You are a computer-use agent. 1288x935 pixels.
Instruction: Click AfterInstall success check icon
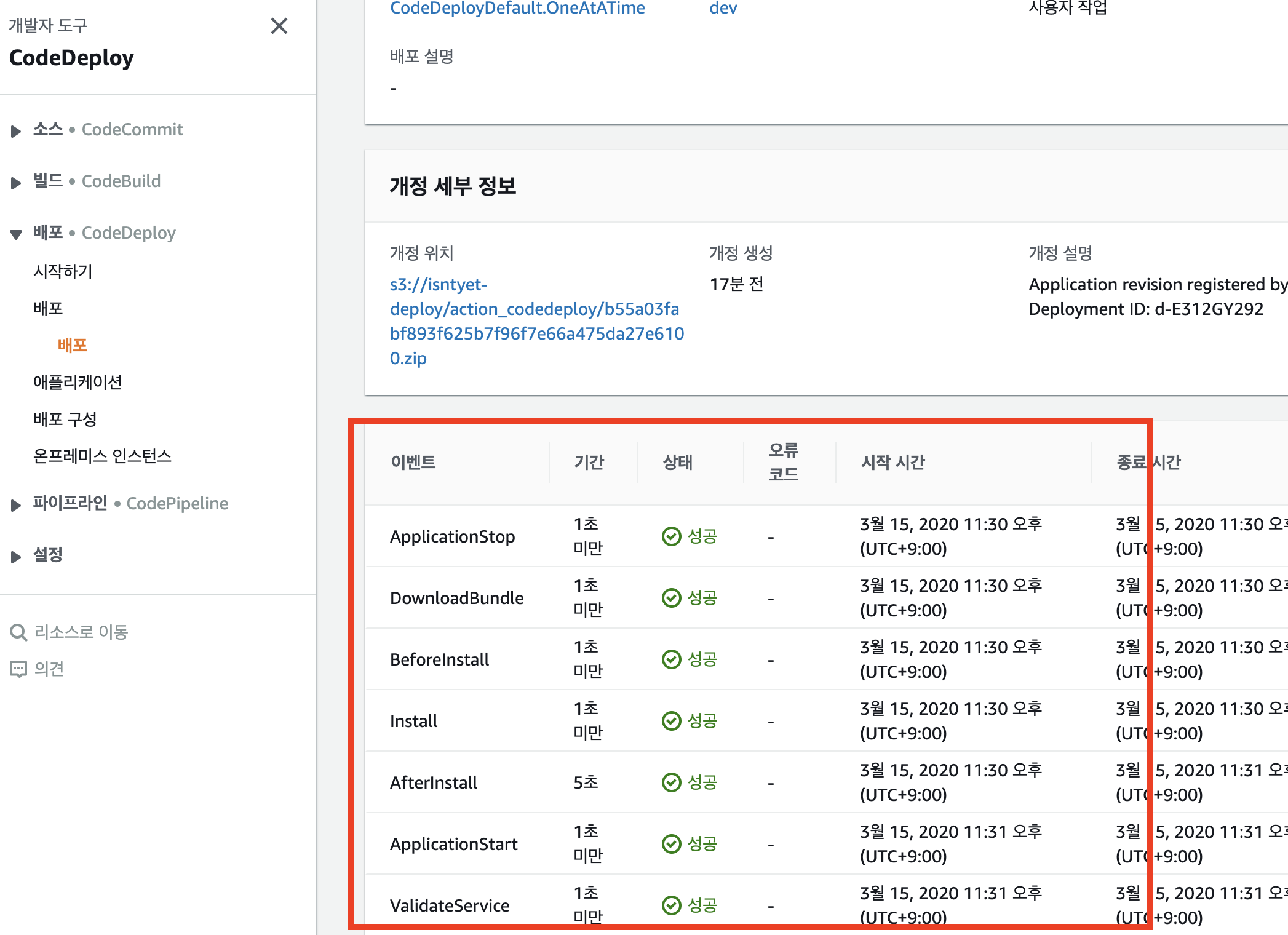click(672, 782)
